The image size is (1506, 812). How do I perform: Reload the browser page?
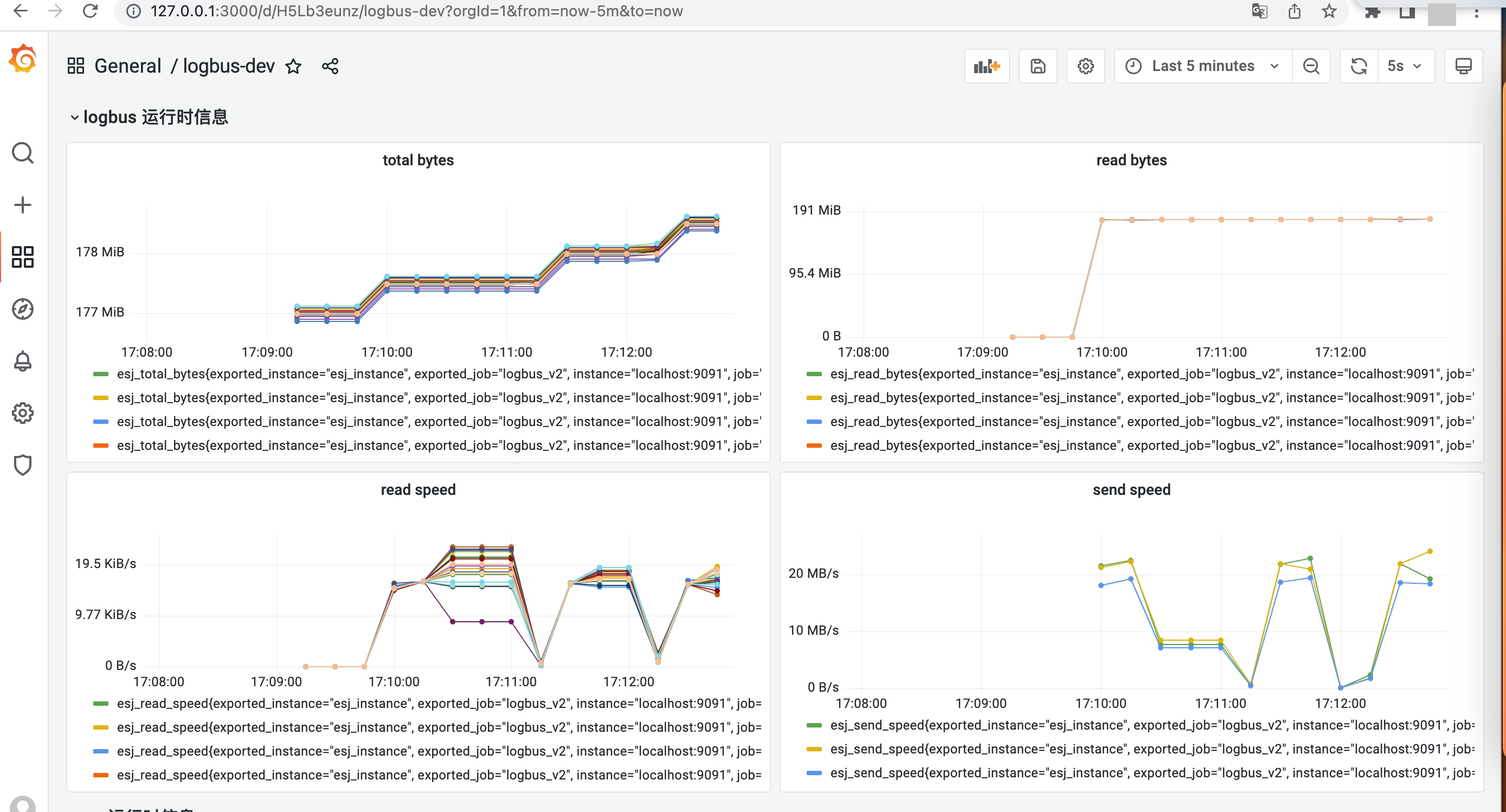90,11
